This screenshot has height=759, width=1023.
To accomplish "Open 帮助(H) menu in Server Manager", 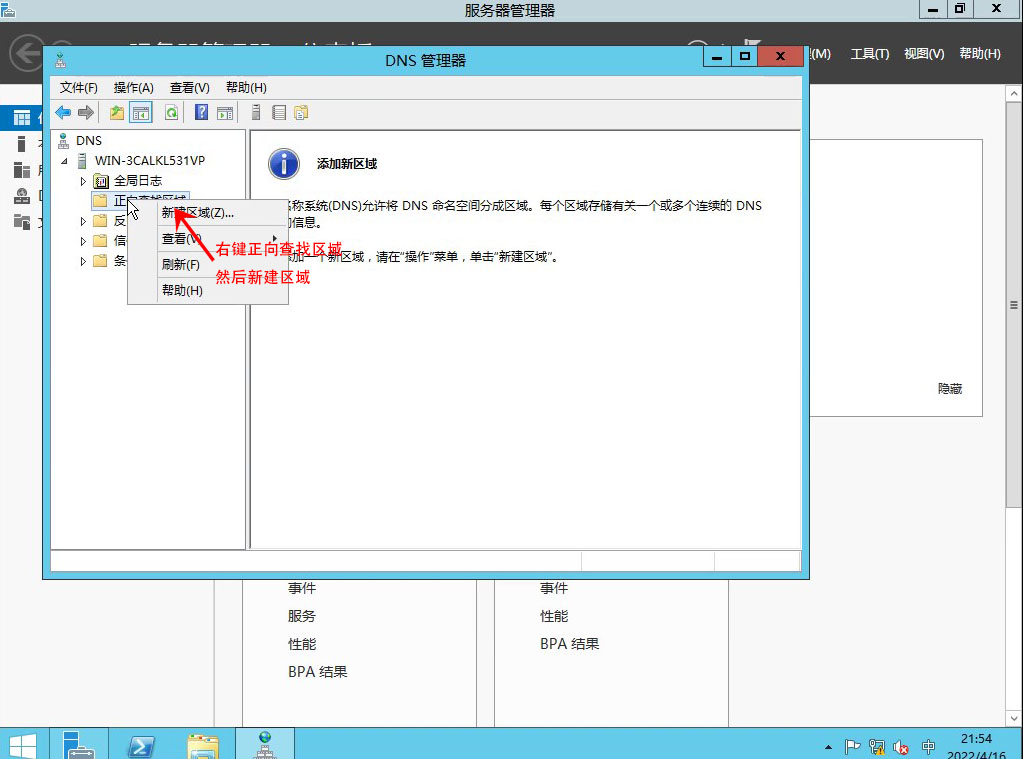I will point(979,54).
